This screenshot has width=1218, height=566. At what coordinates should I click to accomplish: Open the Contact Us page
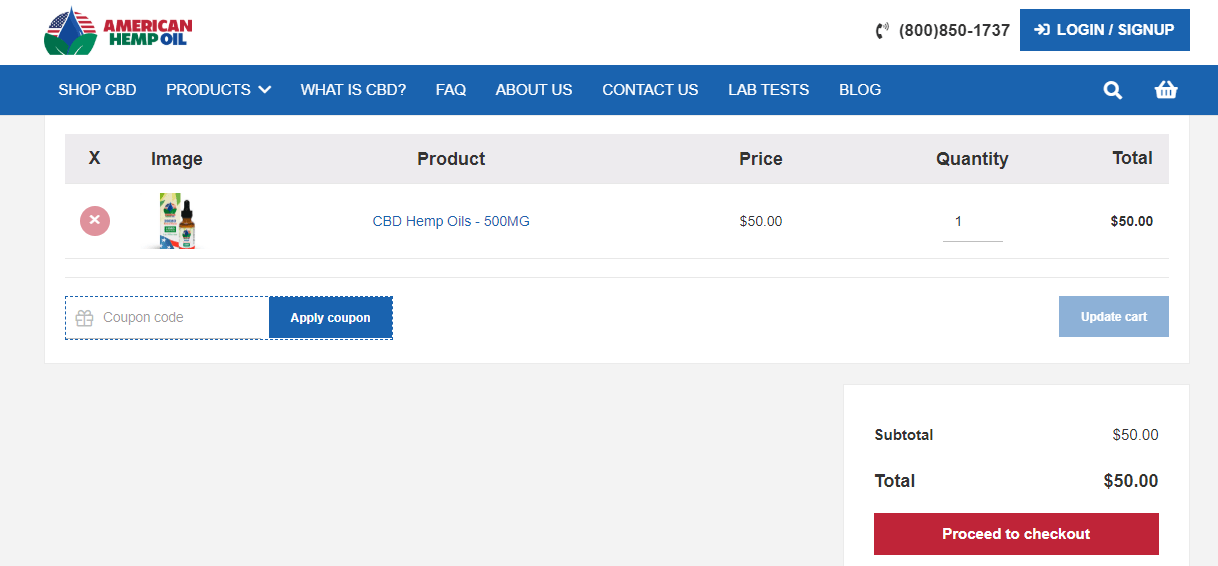tap(650, 90)
